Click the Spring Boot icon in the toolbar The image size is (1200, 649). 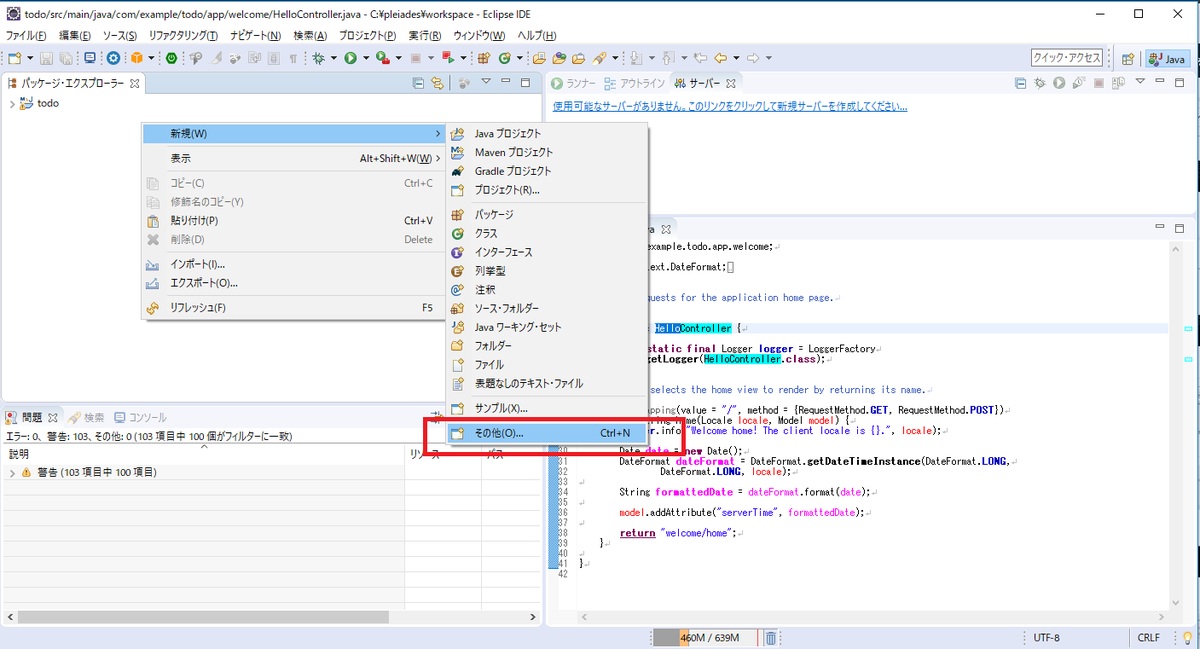(170, 58)
